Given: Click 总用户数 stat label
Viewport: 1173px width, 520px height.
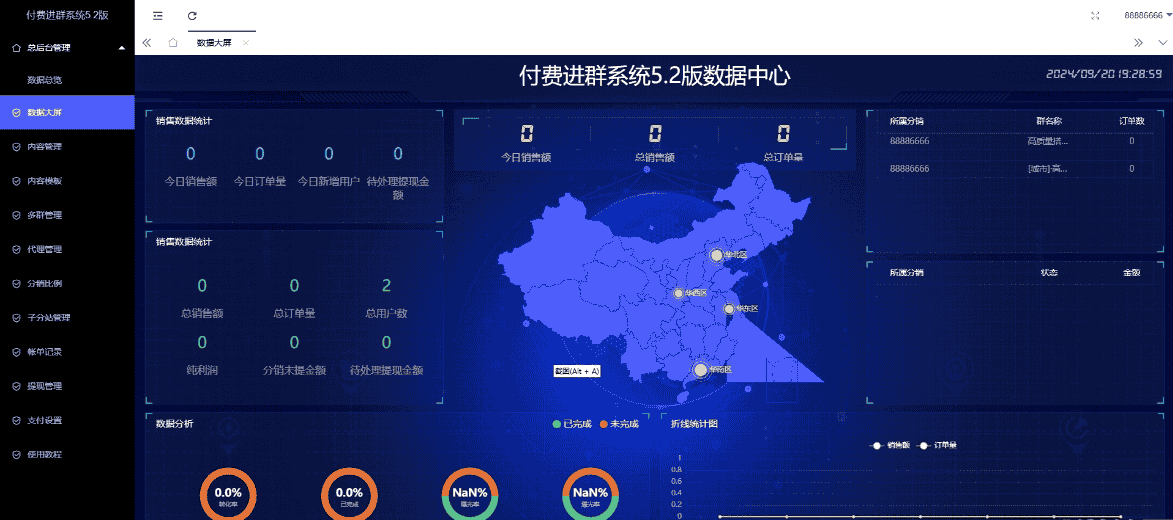Looking at the screenshot, I should coord(387,313).
